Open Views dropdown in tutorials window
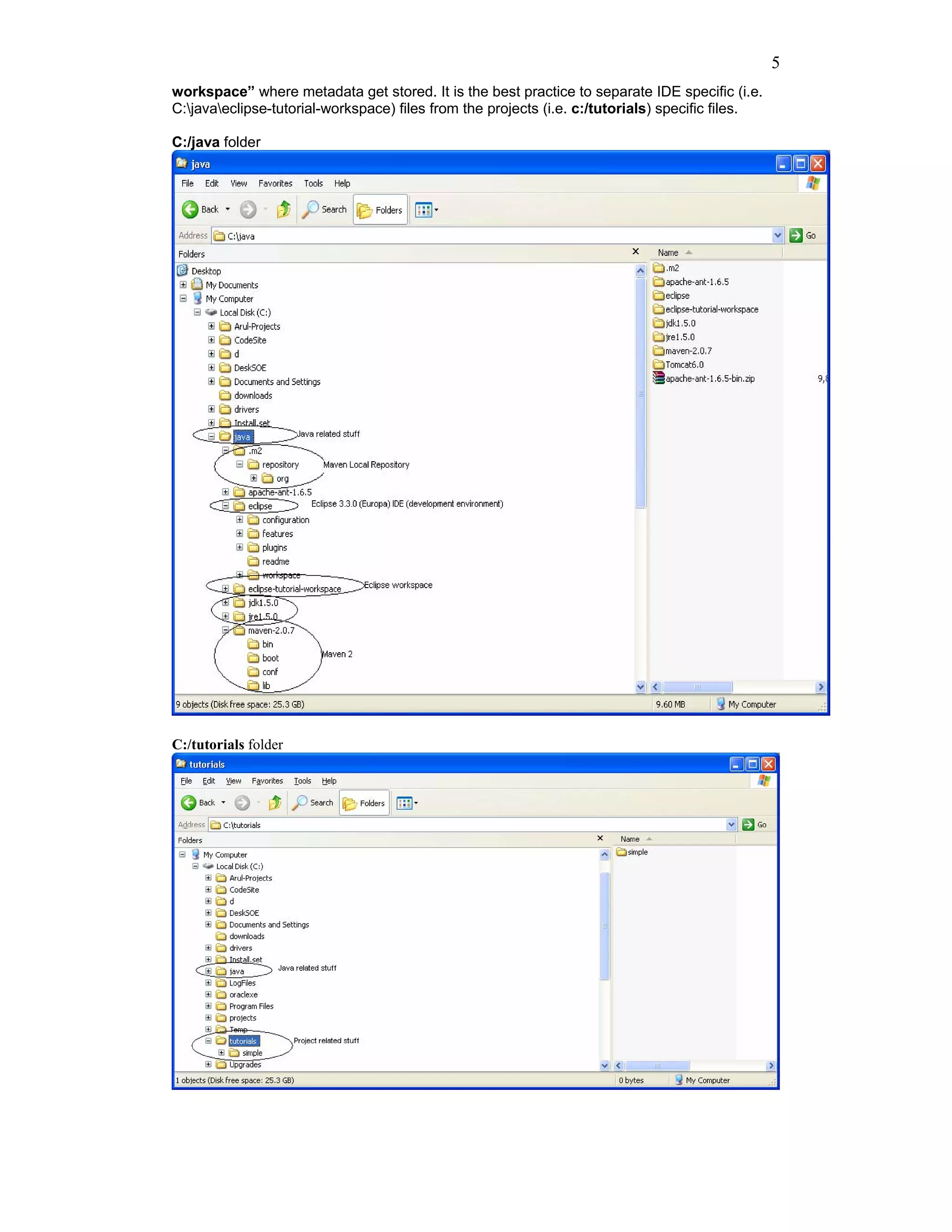Image resolution: width=952 pixels, height=1232 pixels. (x=407, y=803)
